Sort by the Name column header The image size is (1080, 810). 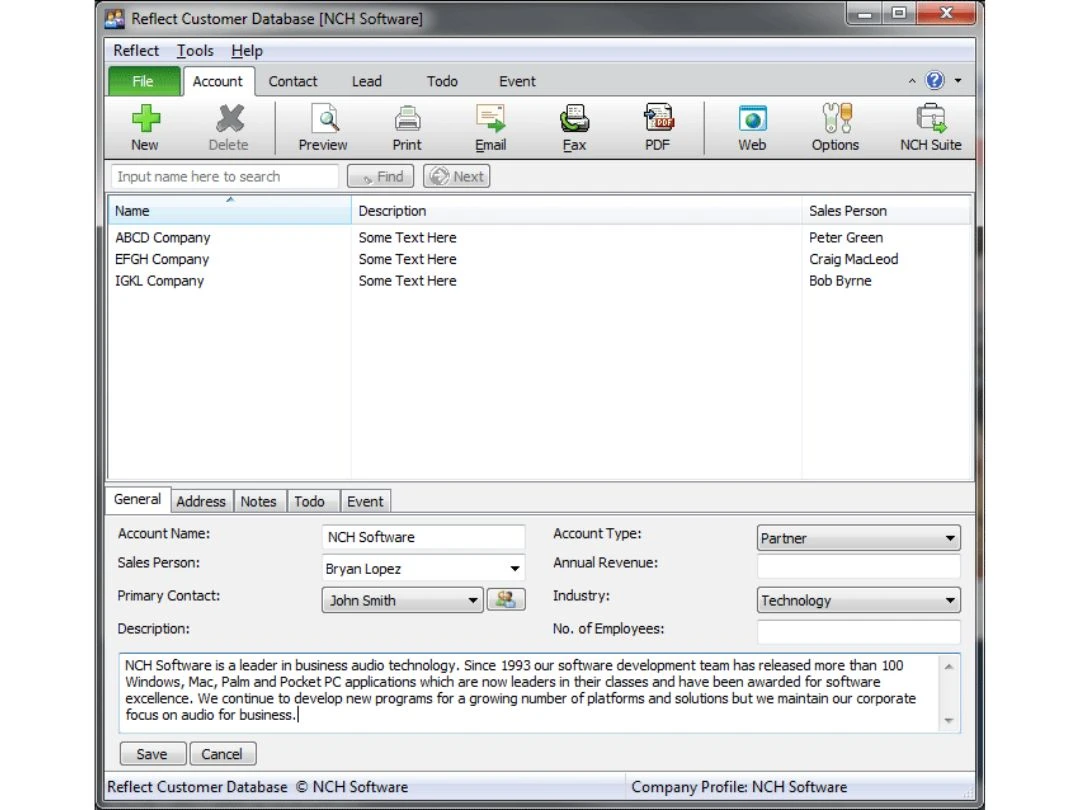229,211
